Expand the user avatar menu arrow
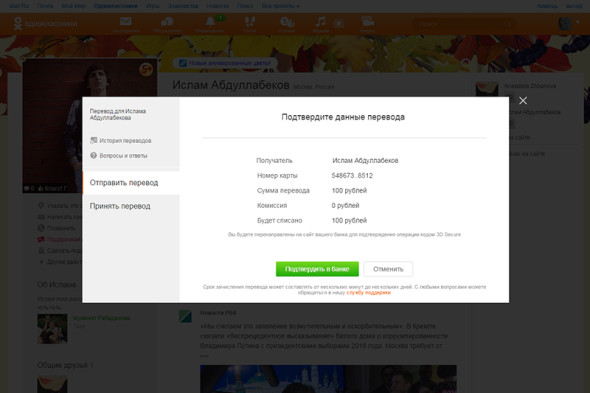 [x=578, y=22]
